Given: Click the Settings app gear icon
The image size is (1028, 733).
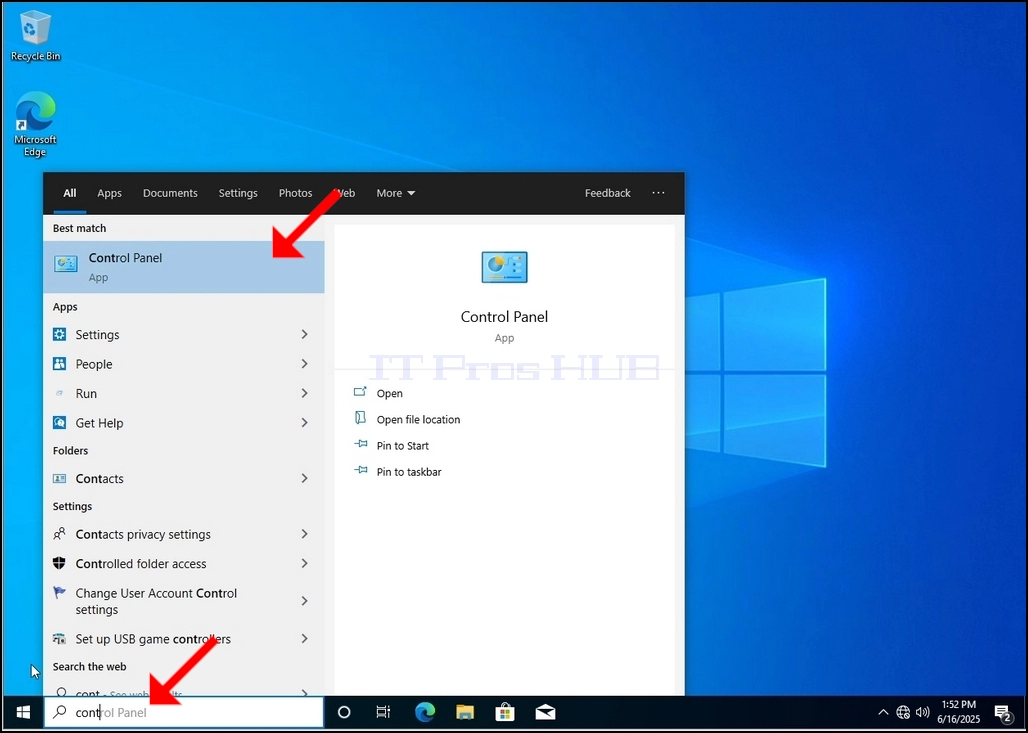Looking at the screenshot, I should coord(60,334).
